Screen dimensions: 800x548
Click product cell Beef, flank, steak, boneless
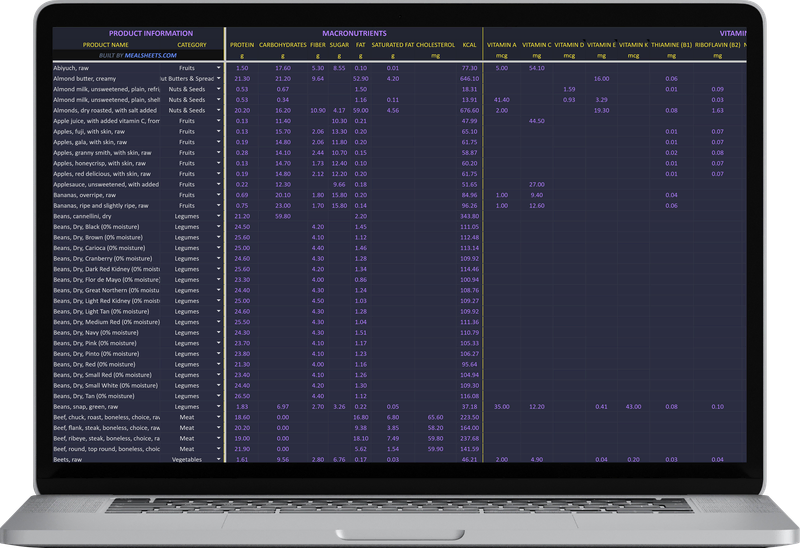coord(106,428)
